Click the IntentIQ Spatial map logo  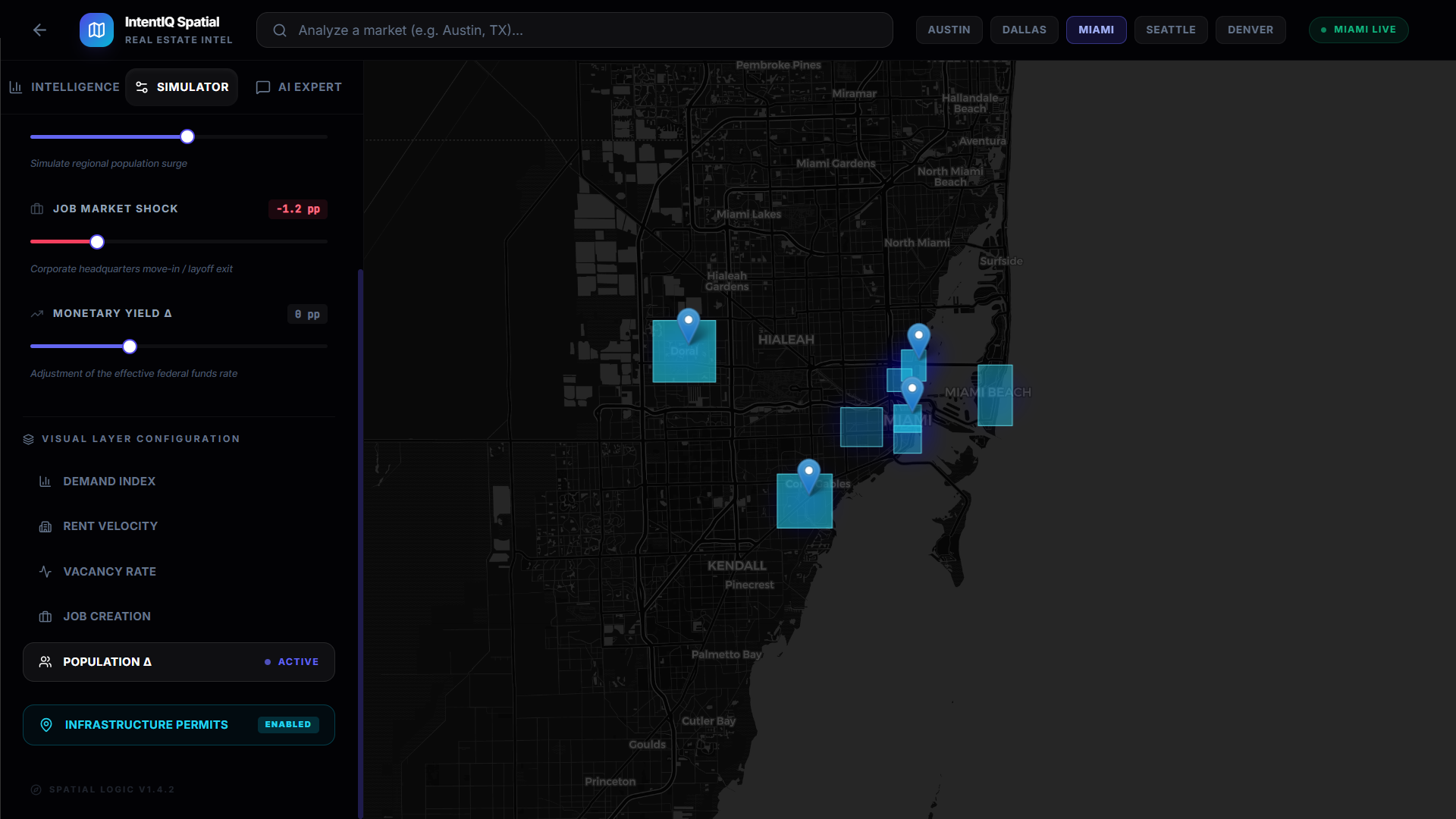pyautogui.click(x=96, y=30)
